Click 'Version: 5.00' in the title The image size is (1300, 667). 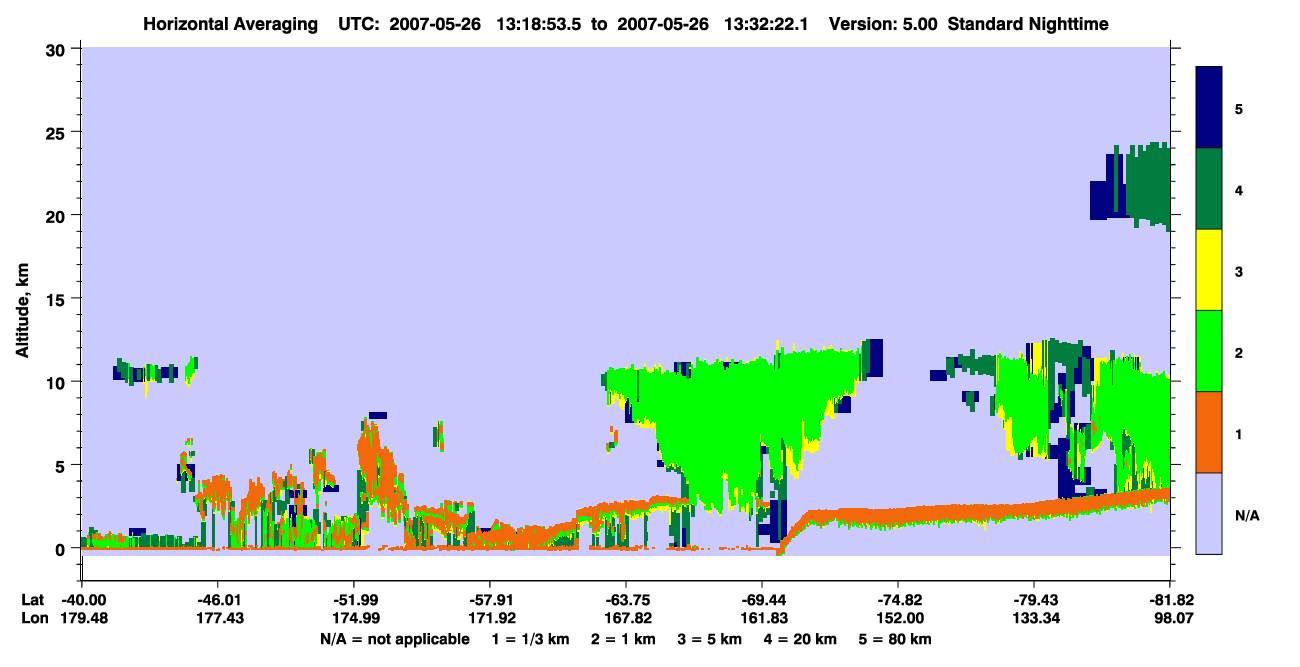[882, 24]
